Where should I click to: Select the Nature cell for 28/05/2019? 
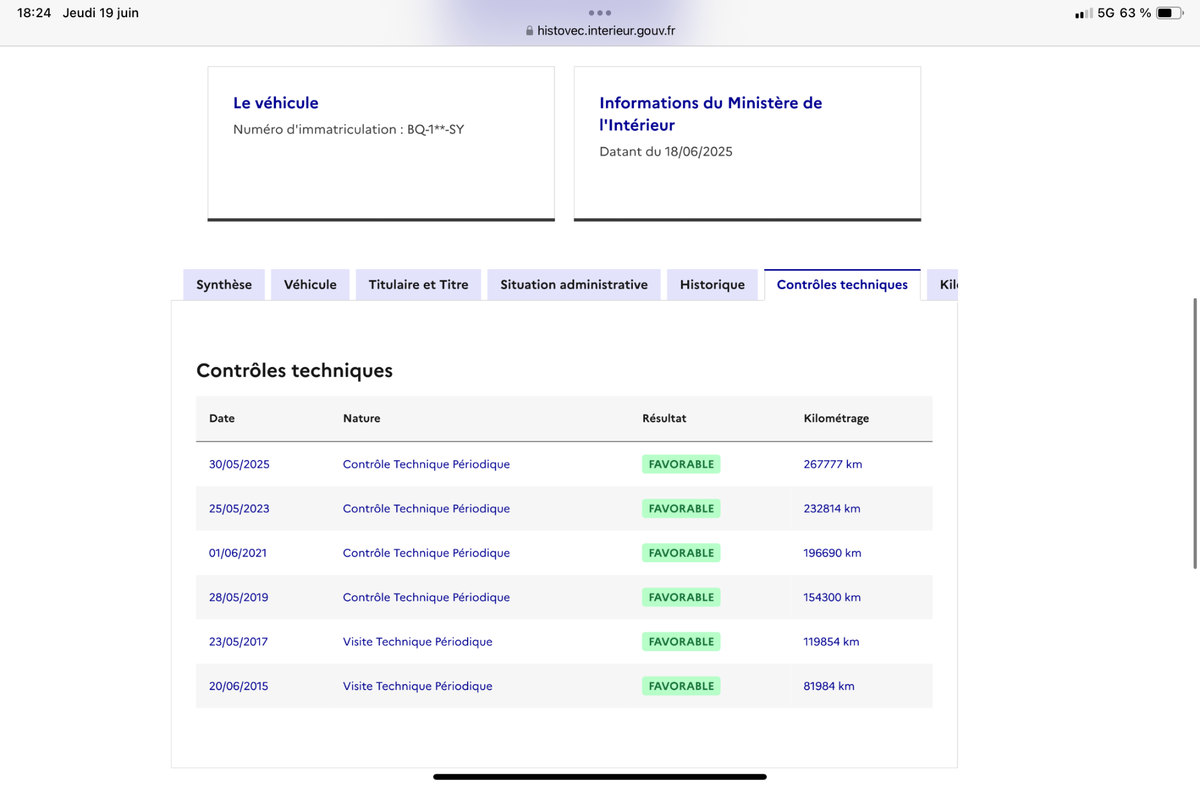click(x=426, y=597)
